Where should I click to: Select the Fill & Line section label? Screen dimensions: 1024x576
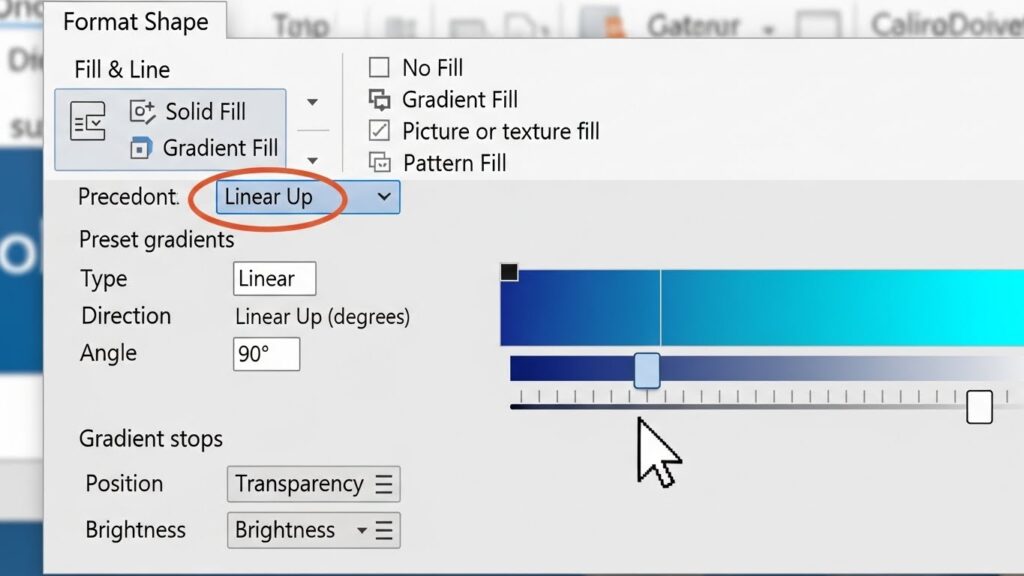(122, 70)
